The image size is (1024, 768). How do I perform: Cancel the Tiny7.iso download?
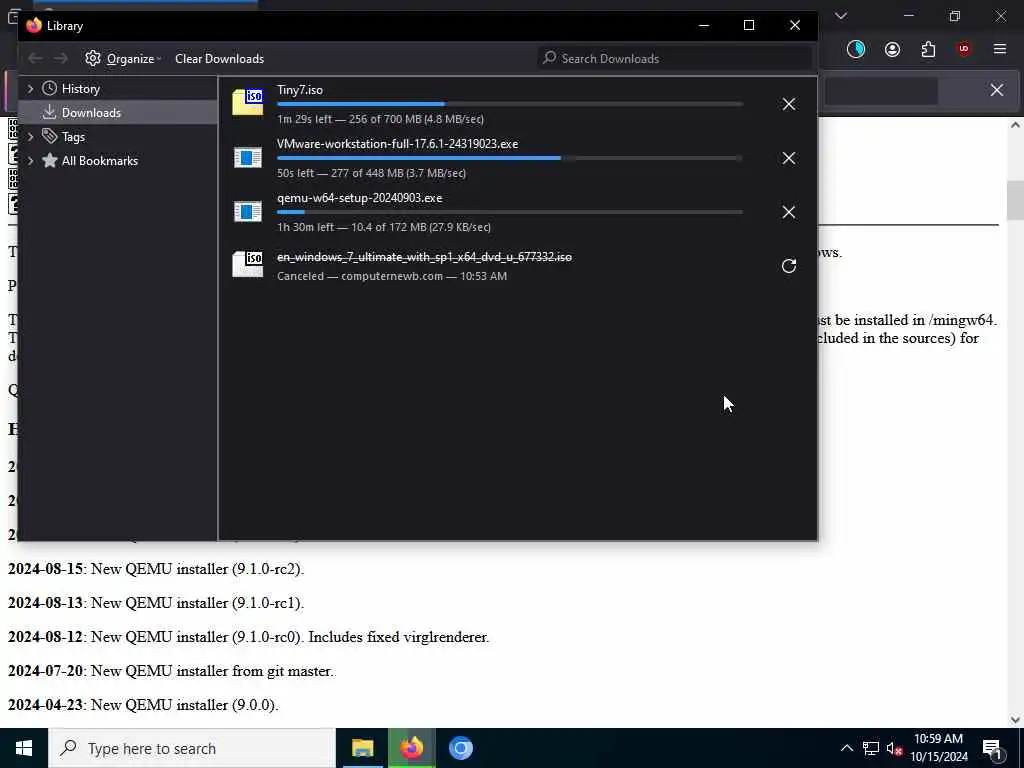click(x=788, y=104)
